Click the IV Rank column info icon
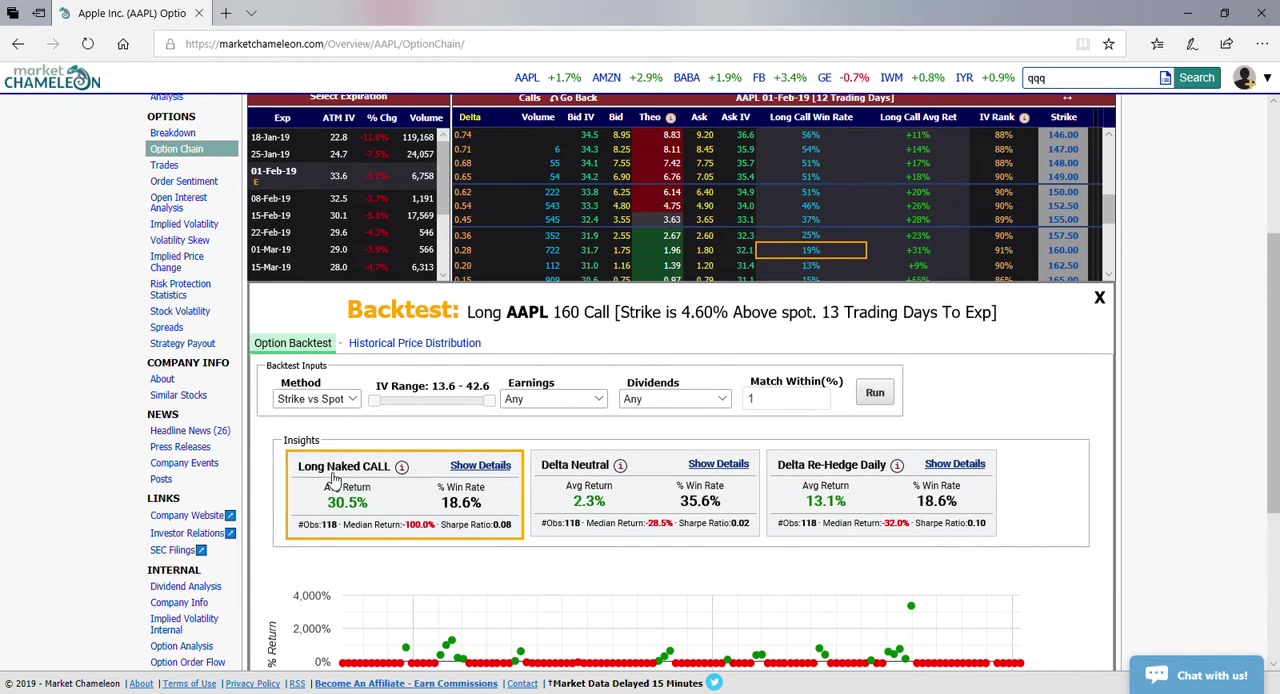Viewport: 1280px width, 694px height. 1024,118
